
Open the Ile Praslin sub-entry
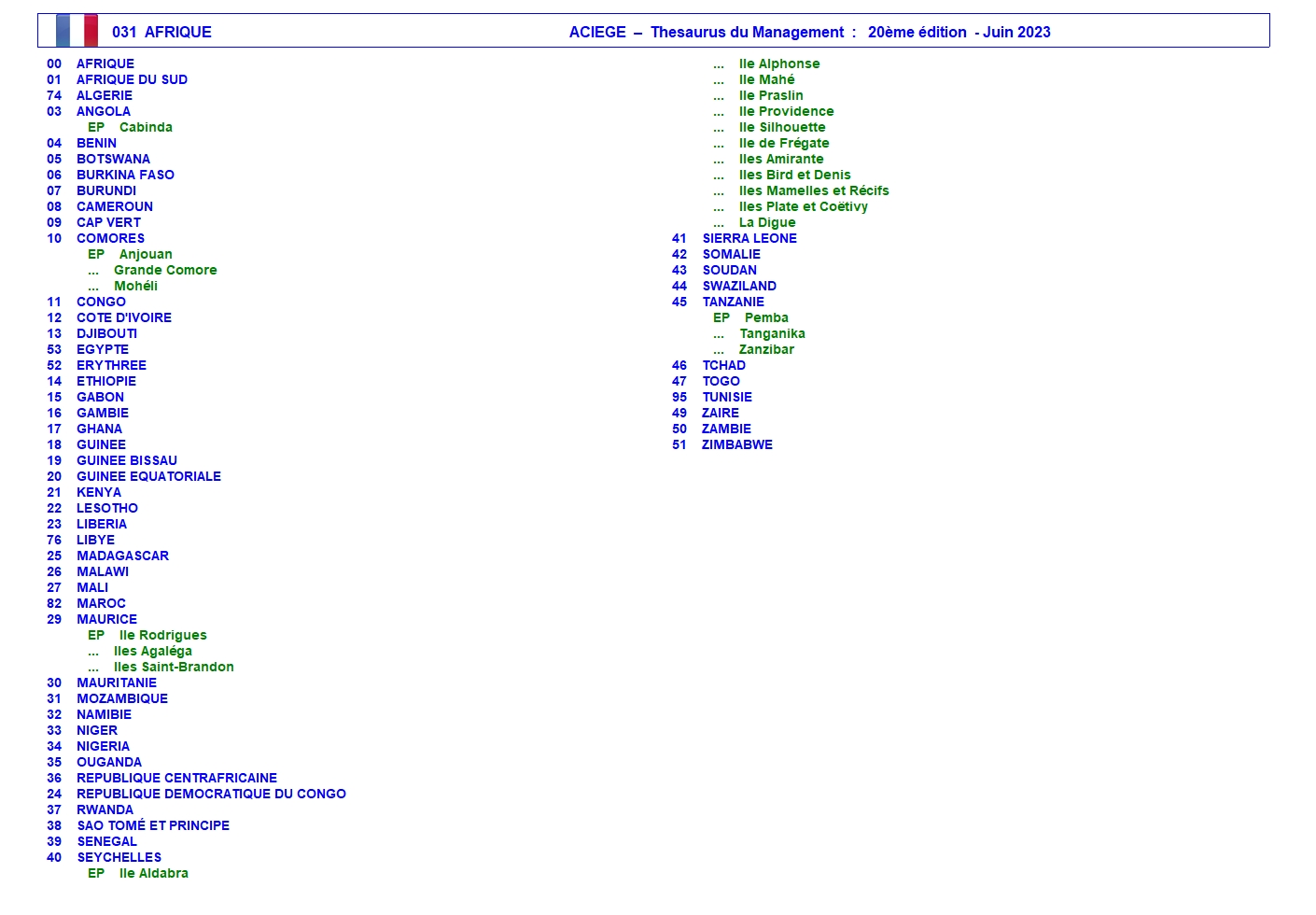click(771, 95)
